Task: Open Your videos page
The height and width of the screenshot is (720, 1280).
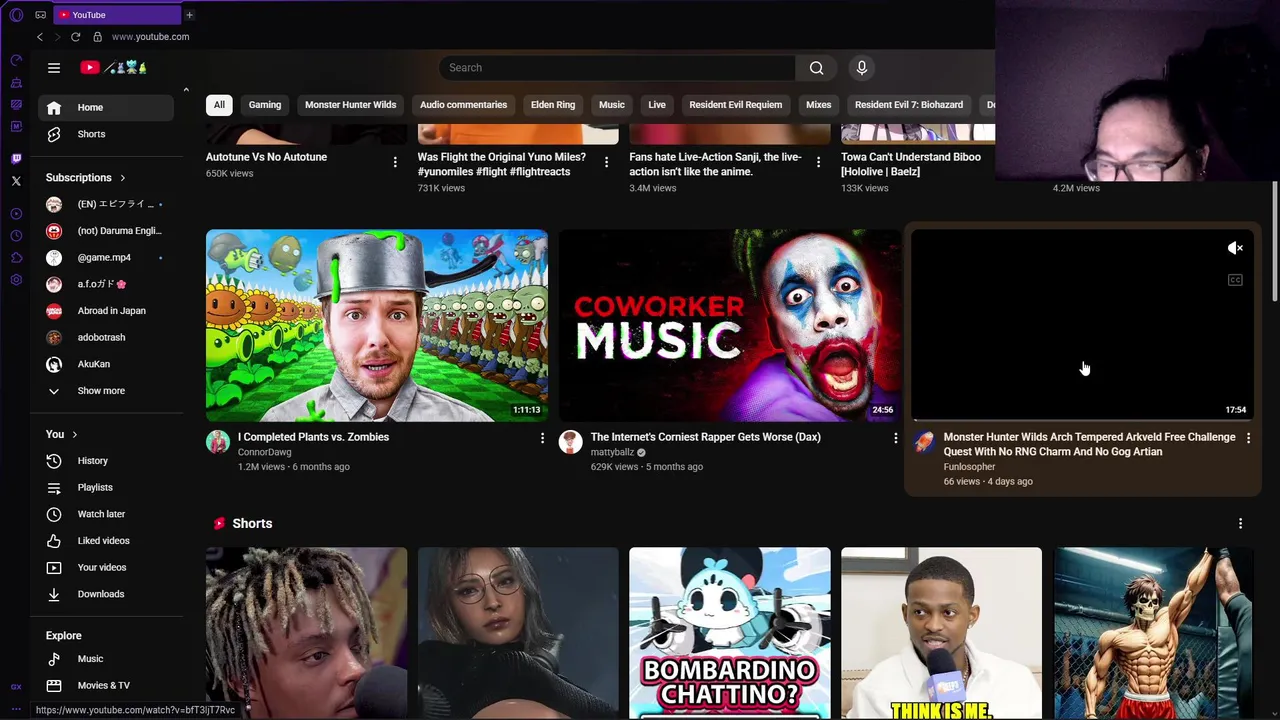Action: click(x=106, y=567)
